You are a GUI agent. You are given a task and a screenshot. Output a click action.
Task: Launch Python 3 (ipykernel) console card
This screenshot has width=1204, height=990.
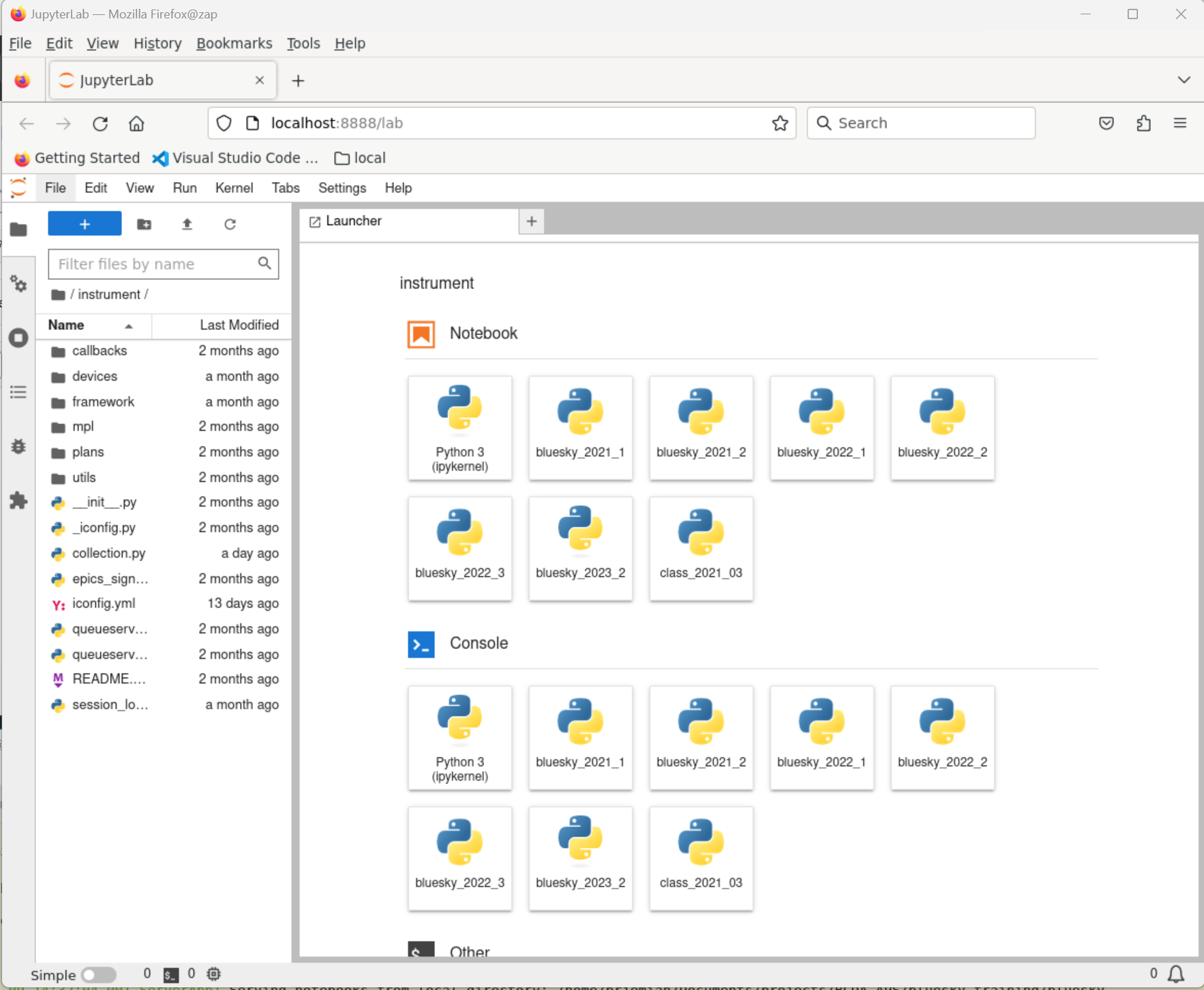460,738
